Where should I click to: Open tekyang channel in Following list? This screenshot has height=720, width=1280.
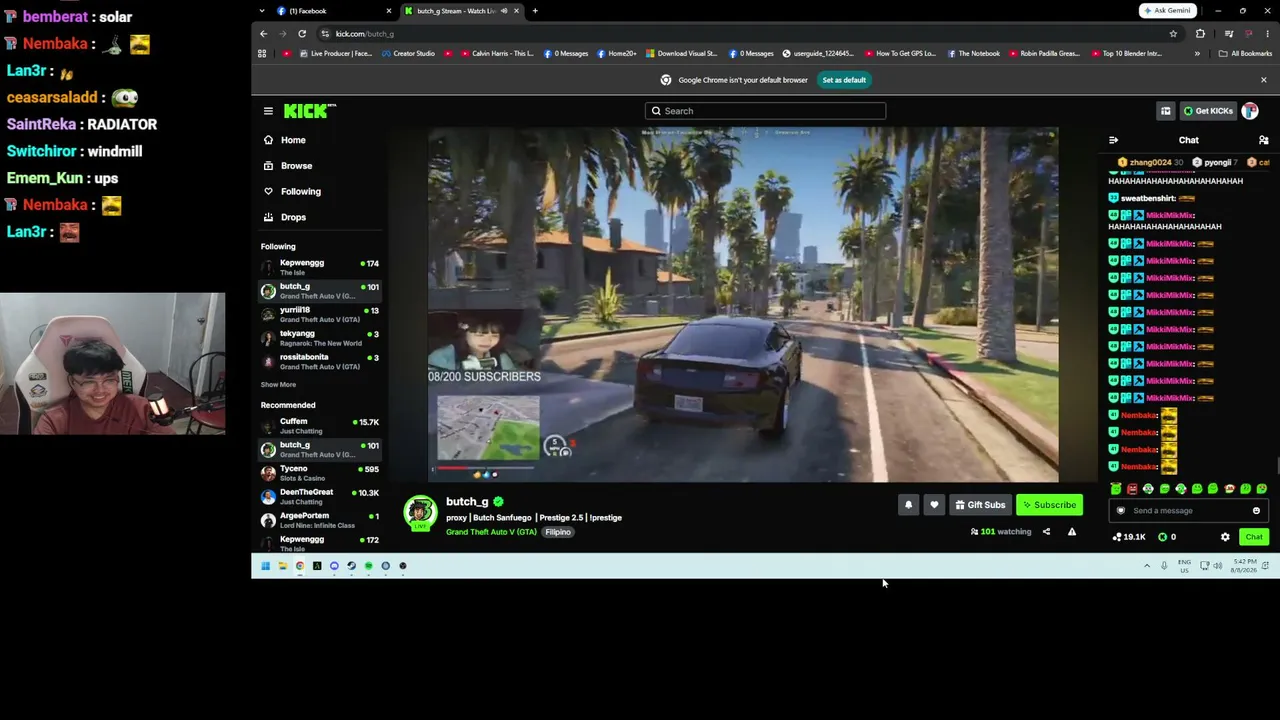pos(320,338)
